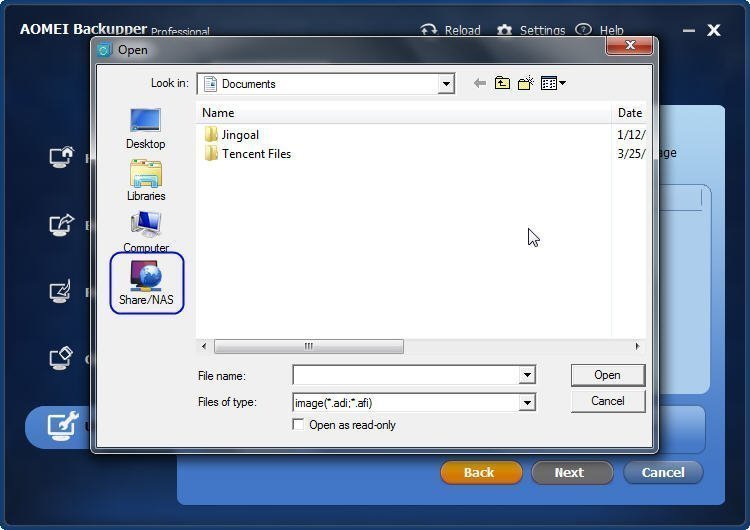Cancel the Open dialog
Screen dimensions: 750x530
(607, 401)
